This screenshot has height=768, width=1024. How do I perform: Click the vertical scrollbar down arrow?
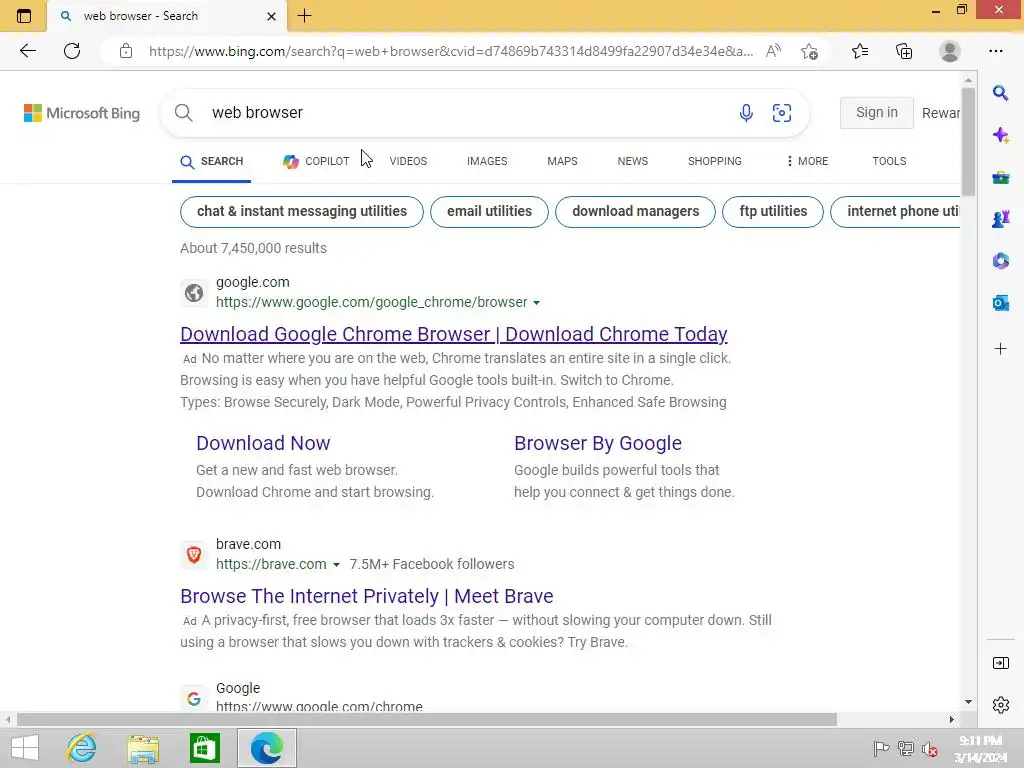pyautogui.click(x=968, y=702)
